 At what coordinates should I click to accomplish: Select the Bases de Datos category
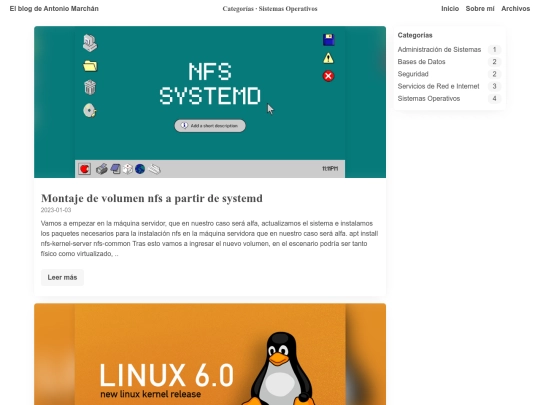pyautogui.click(x=421, y=62)
